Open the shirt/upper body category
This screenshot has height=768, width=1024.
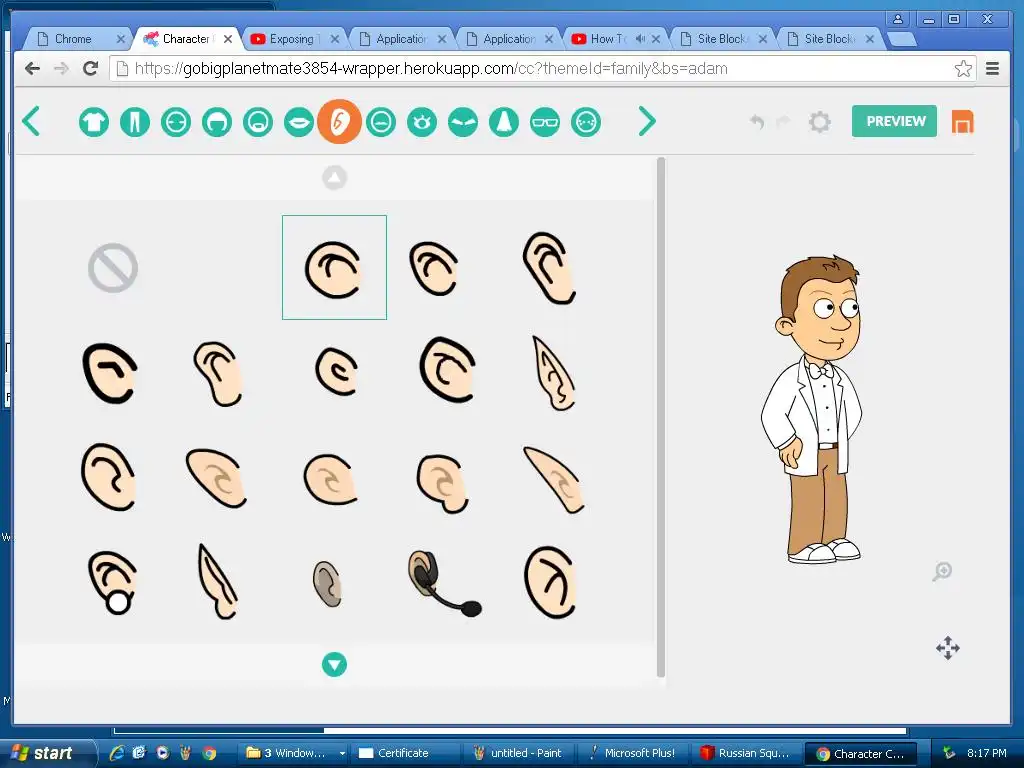tap(94, 122)
